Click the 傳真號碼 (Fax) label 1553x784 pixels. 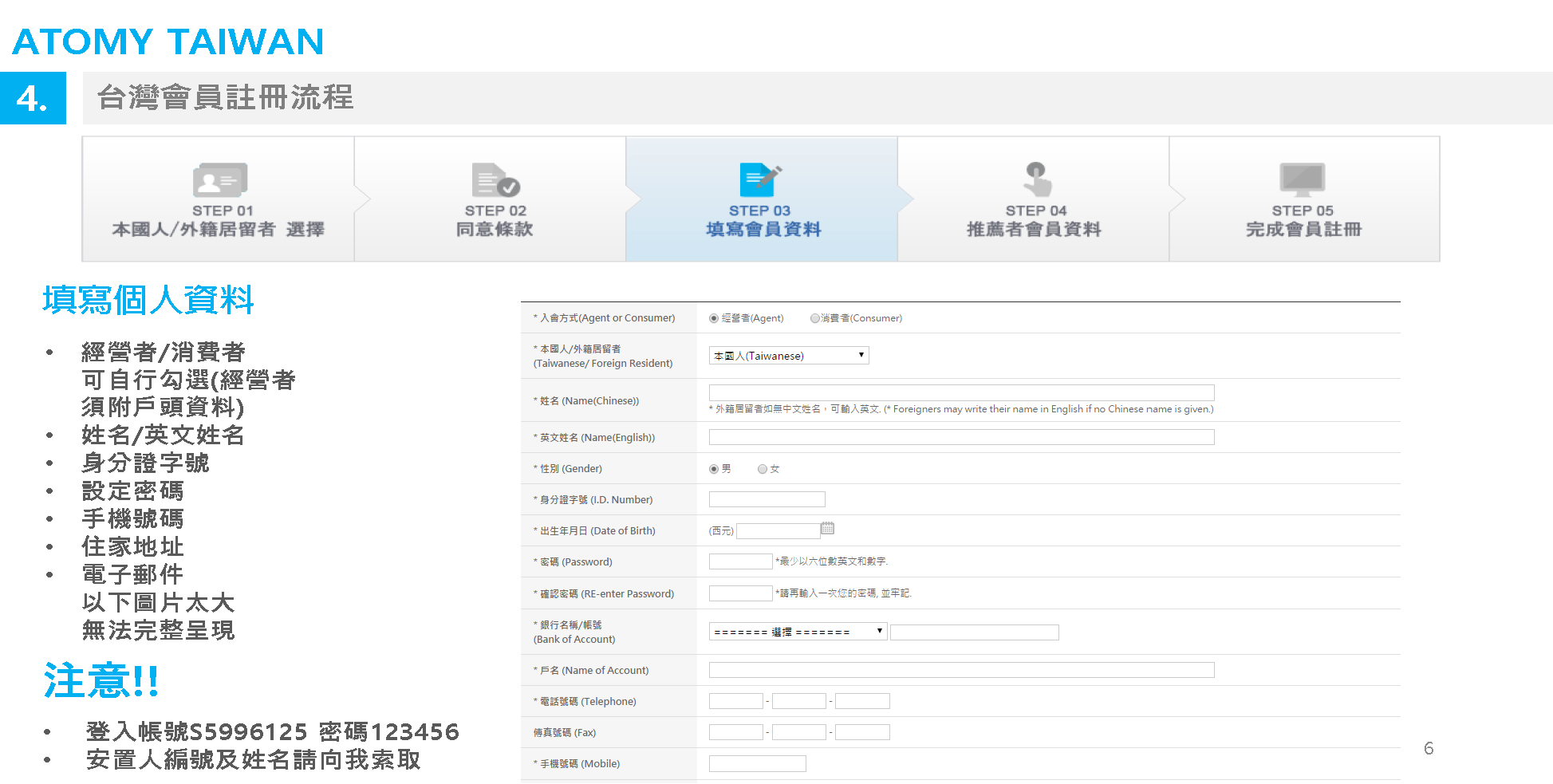(x=565, y=732)
